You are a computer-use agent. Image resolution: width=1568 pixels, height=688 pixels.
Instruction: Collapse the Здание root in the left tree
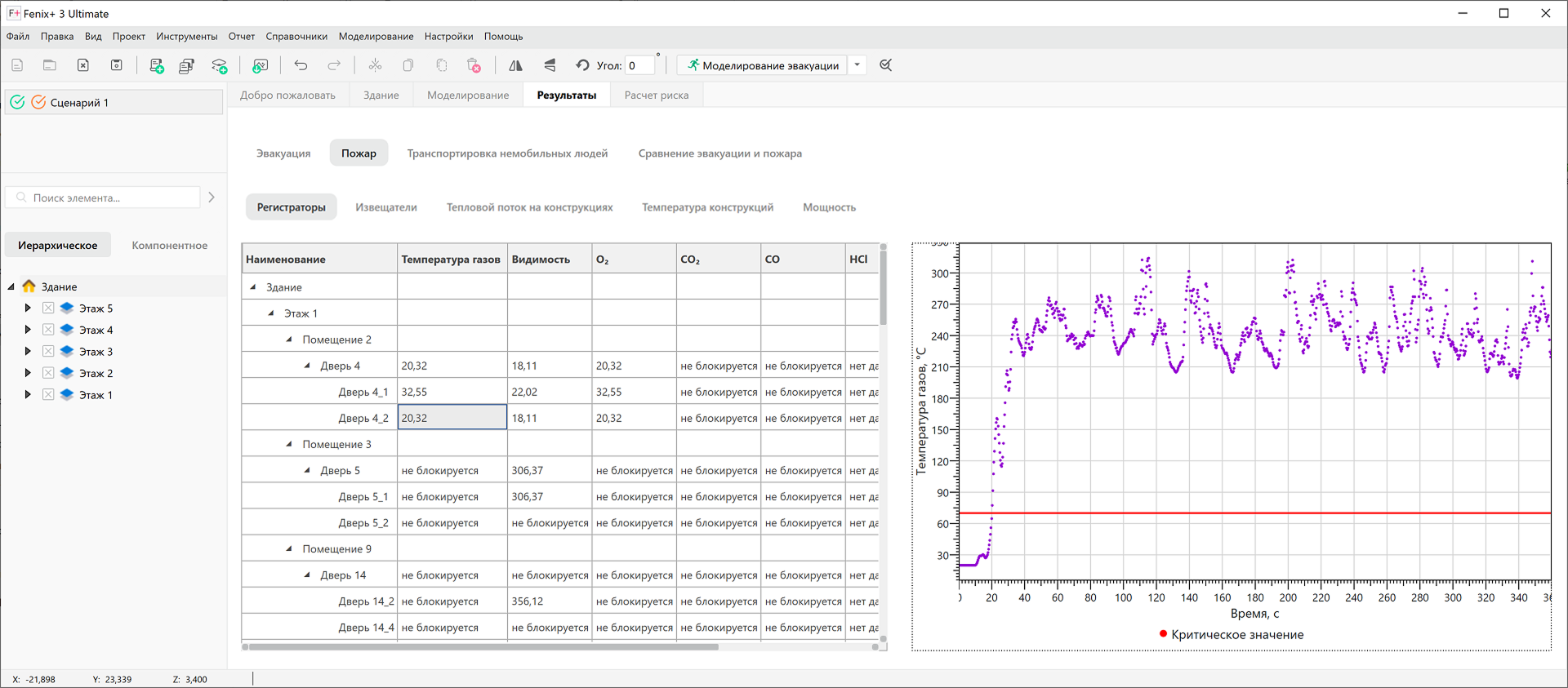click(11, 286)
